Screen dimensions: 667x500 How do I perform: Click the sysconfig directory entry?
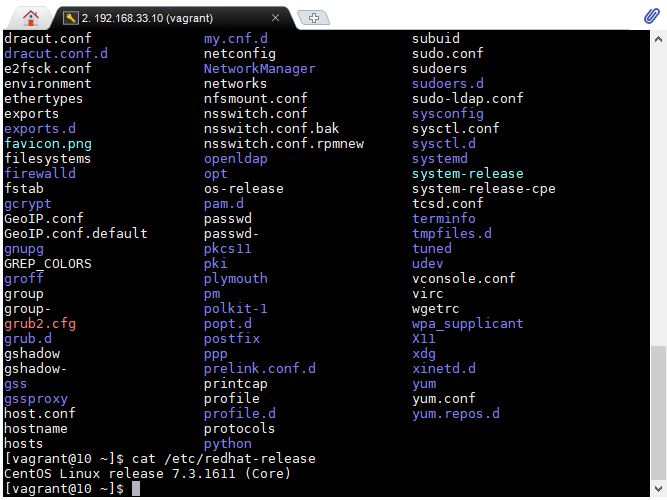pos(448,114)
